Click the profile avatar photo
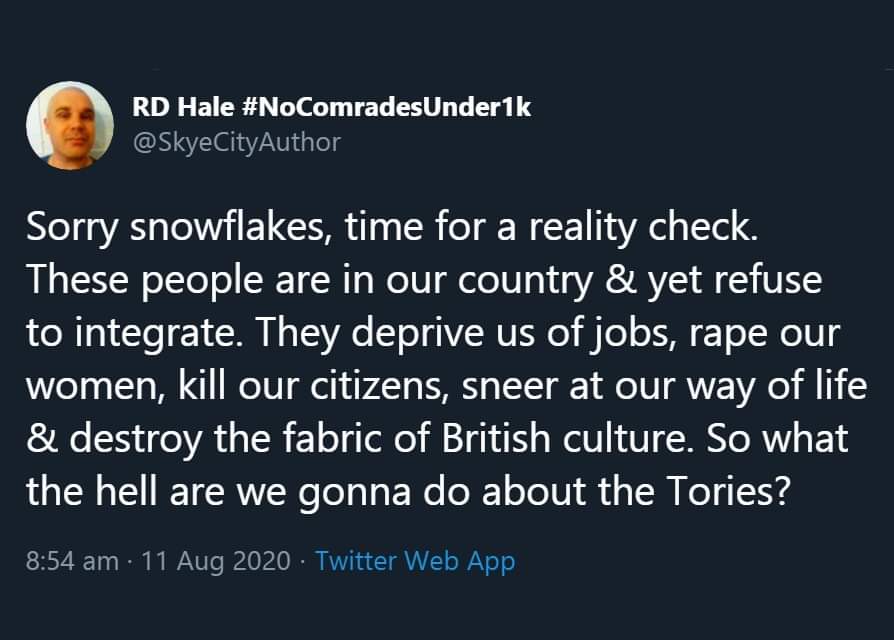 [69, 125]
